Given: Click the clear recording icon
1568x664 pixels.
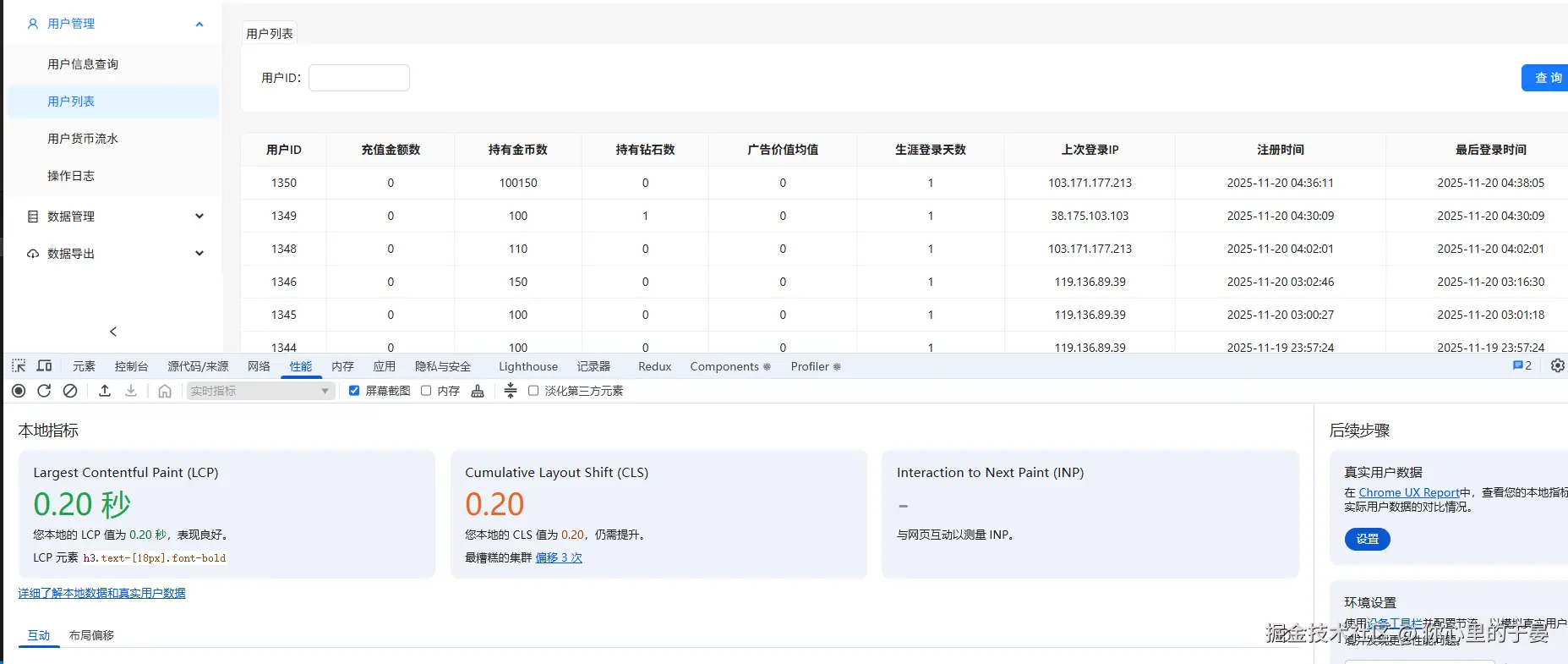Looking at the screenshot, I should [x=70, y=391].
